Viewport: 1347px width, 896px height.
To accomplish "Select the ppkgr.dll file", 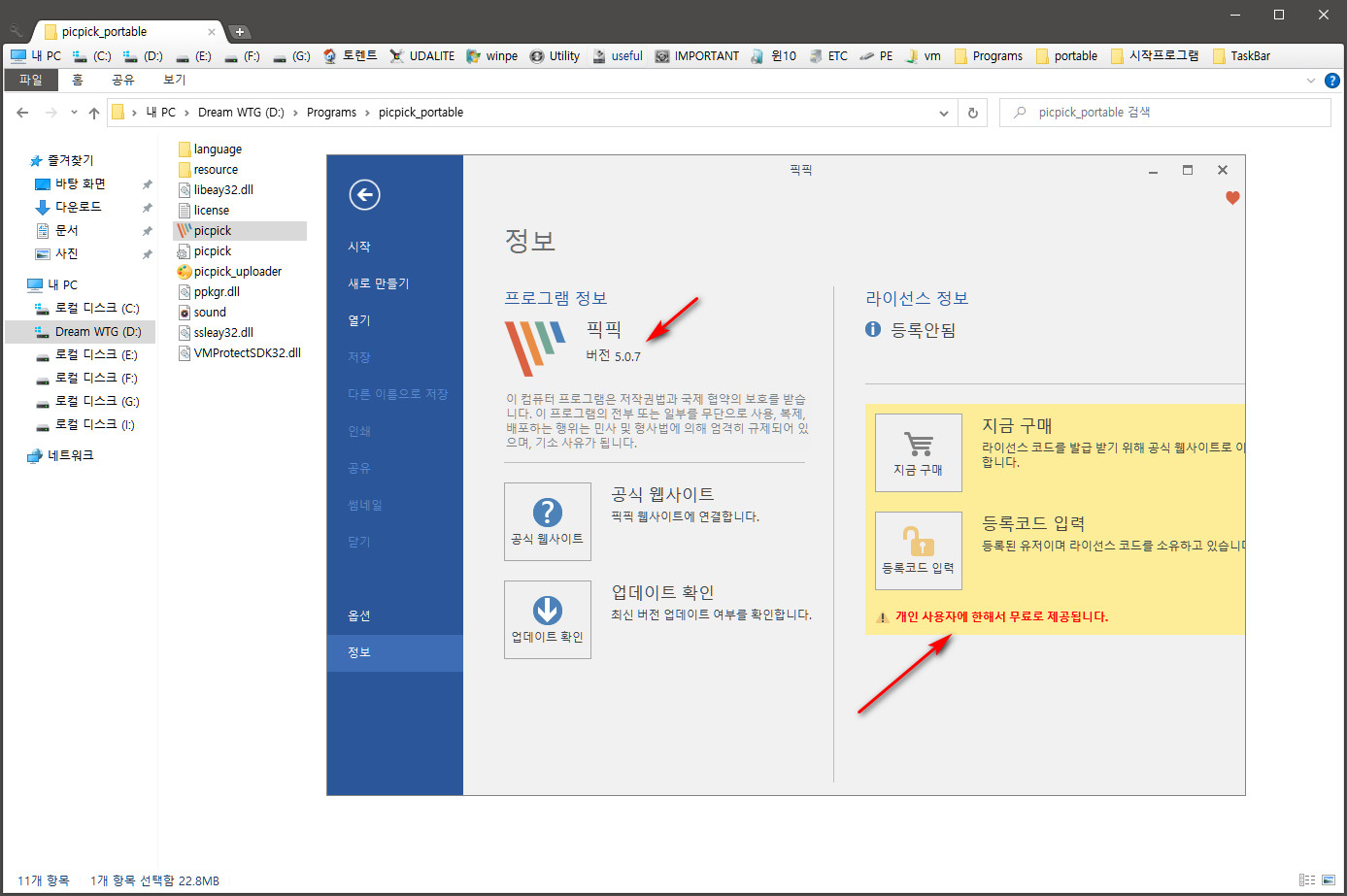I will coord(209,292).
